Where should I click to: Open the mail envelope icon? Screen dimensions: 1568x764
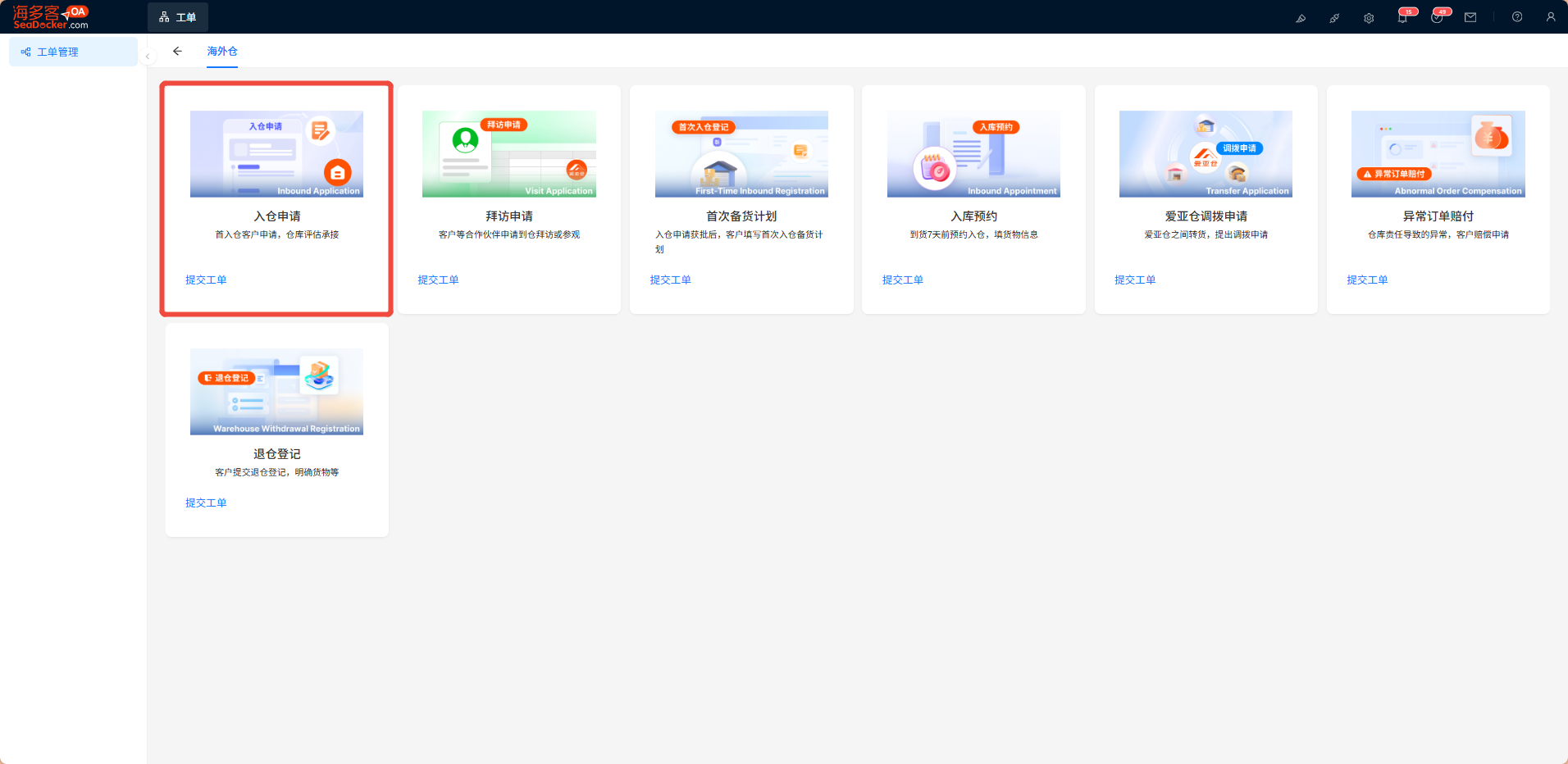(x=1470, y=17)
